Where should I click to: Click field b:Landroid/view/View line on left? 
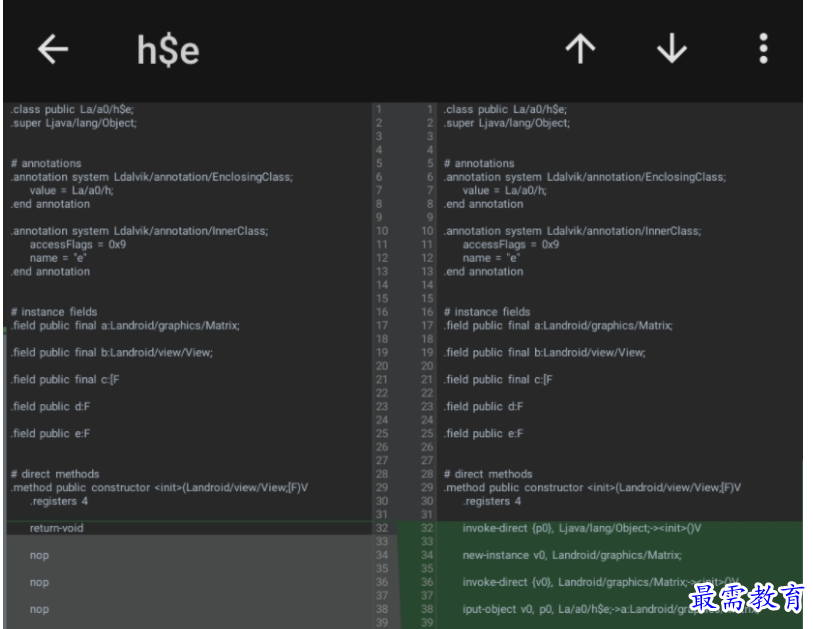click(111, 353)
